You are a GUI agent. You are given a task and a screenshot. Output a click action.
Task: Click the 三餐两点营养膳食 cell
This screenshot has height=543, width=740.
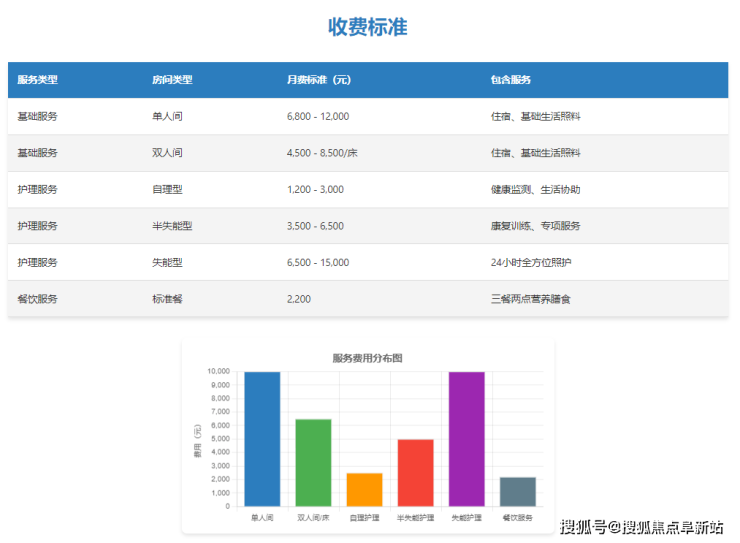click(x=530, y=299)
